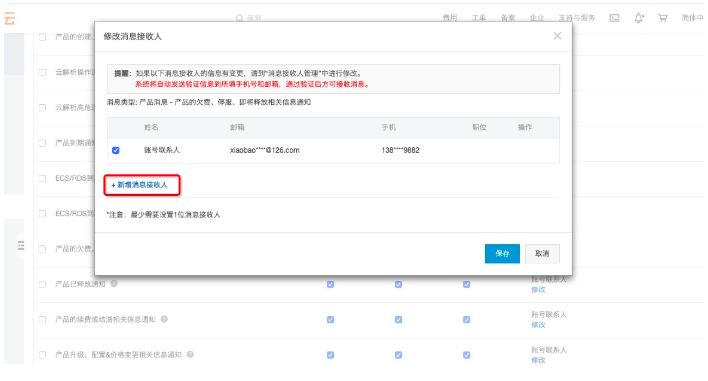708x381 pixels.
Task: Close the 修改消息接收人 dialog with X
Action: 558,36
